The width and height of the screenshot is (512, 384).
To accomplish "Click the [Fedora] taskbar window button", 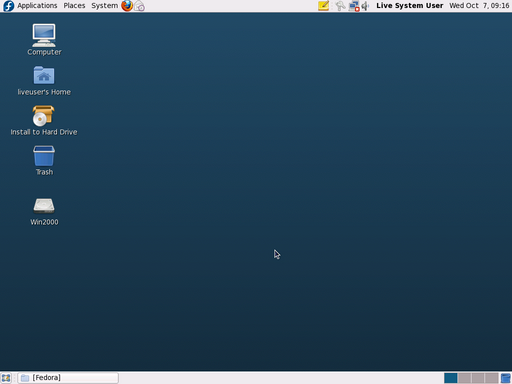I will pos(68,378).
